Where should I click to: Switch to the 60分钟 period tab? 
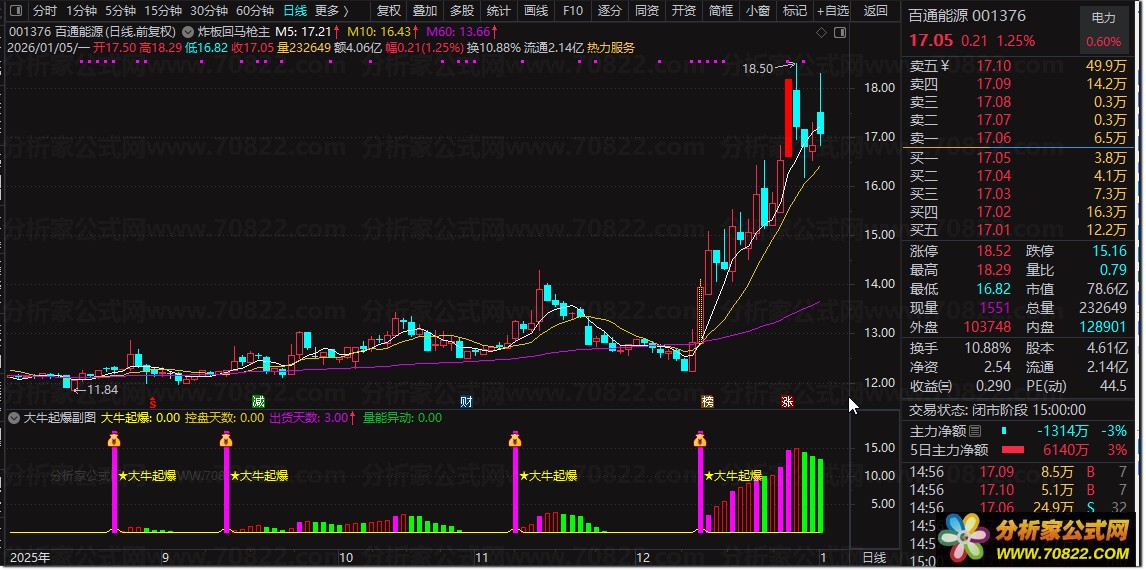(255, 11)
